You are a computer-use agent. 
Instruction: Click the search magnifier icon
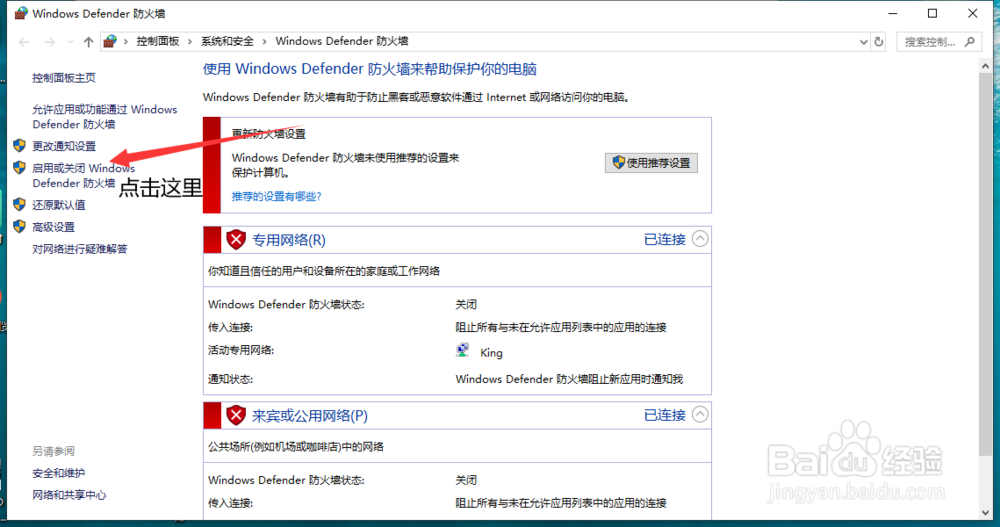[970, 42]
